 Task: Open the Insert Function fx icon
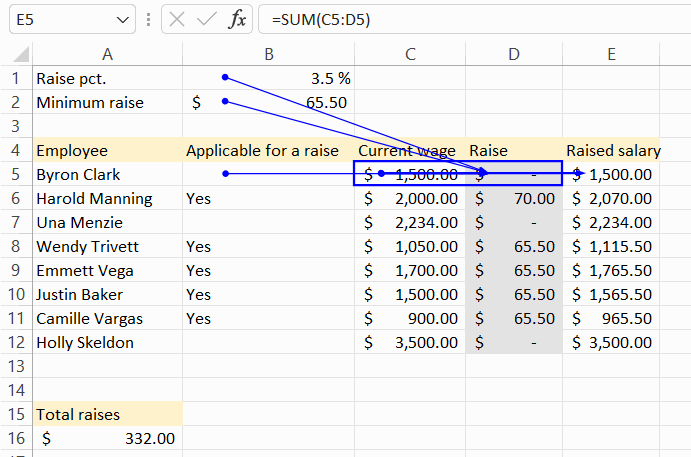pyautogui.click(x=237, y=20)
